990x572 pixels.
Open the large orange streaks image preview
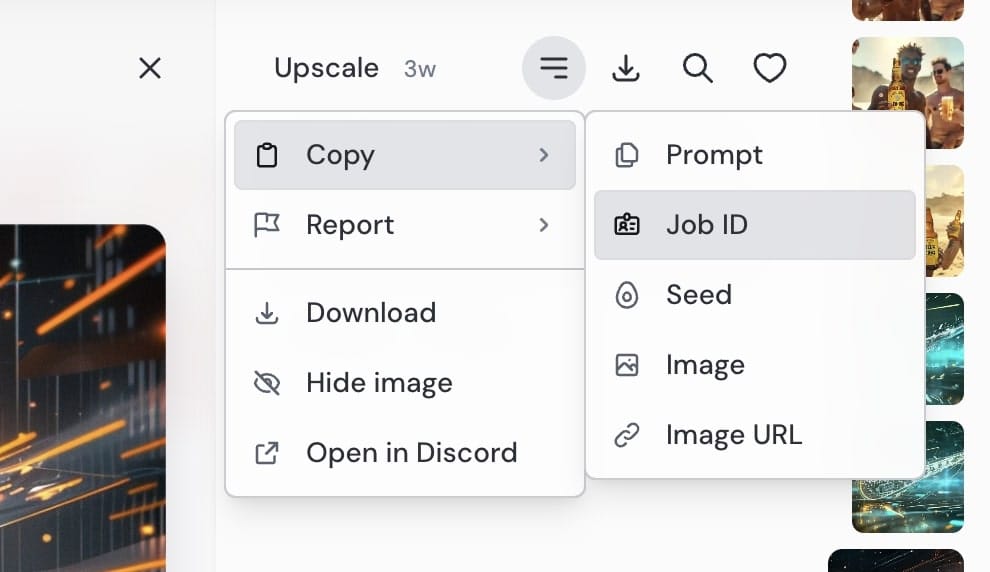click(83, 398)
